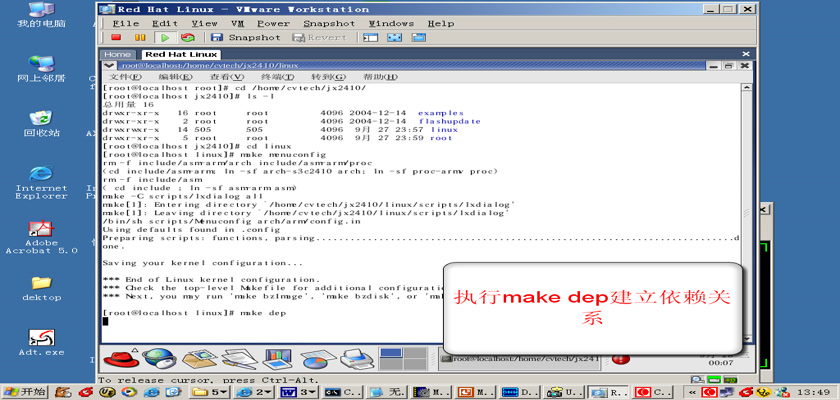Open the terminal's 终端(T) menu
Image resolution: width=840 pixels, height=400 pixels.
[x=276, y=77]
